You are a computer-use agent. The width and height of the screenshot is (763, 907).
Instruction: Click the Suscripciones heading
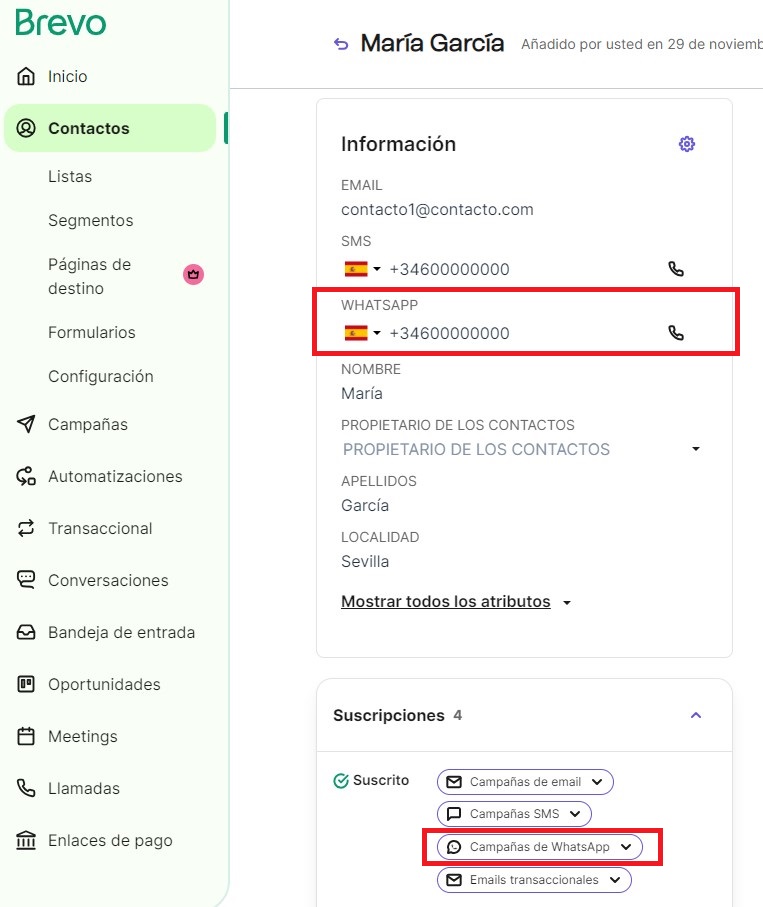[x=389, y=716]
